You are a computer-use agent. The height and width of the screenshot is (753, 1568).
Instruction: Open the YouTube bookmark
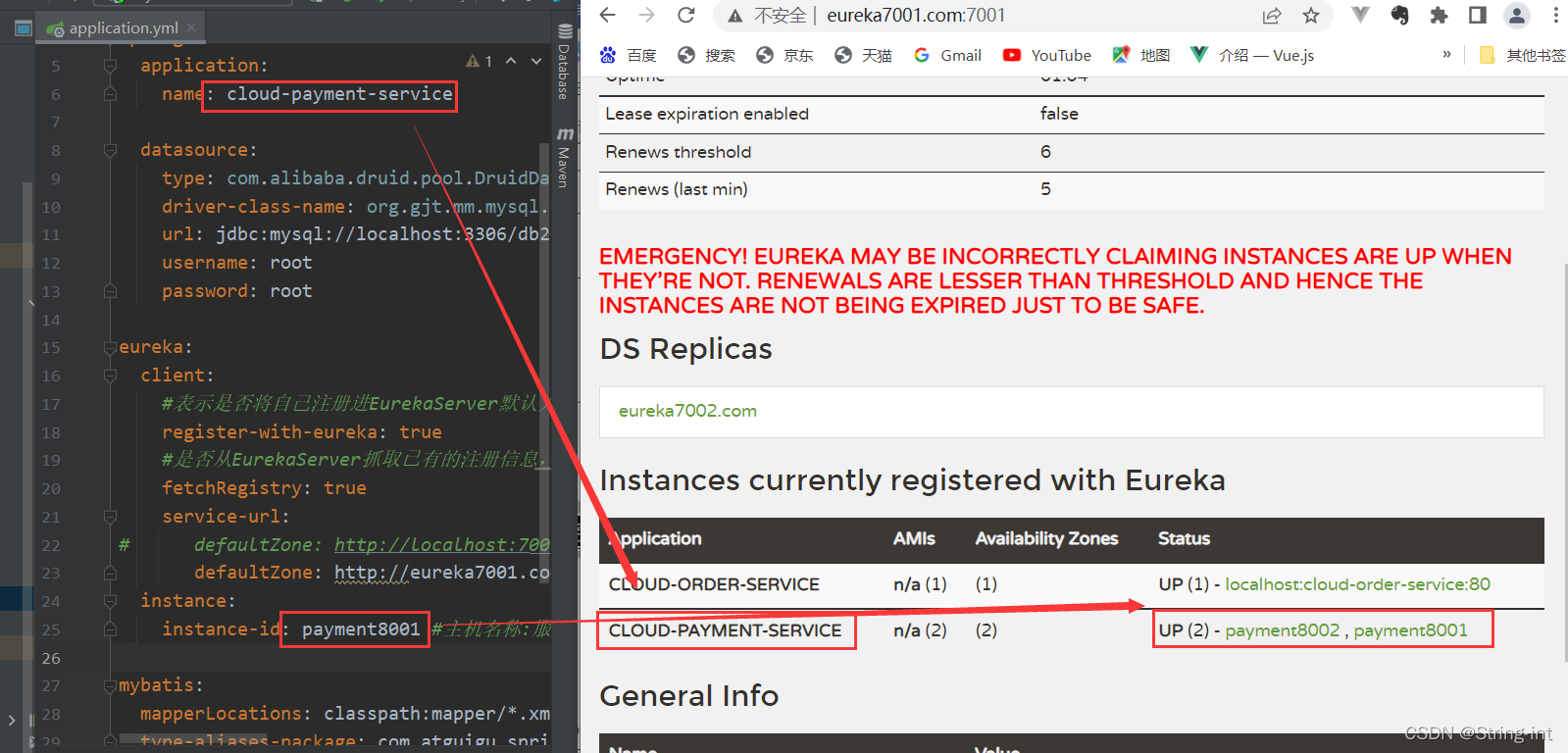(1046, 55)
